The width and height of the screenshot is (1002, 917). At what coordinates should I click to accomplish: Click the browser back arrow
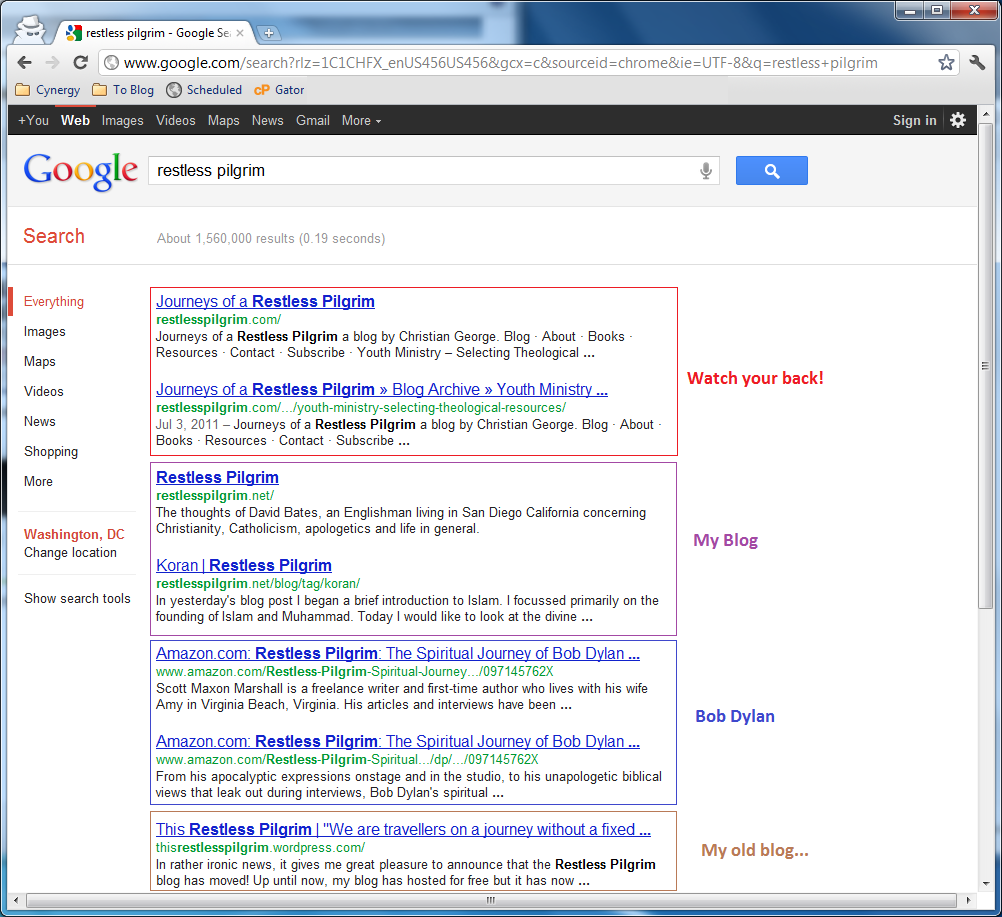coord(24,63)
